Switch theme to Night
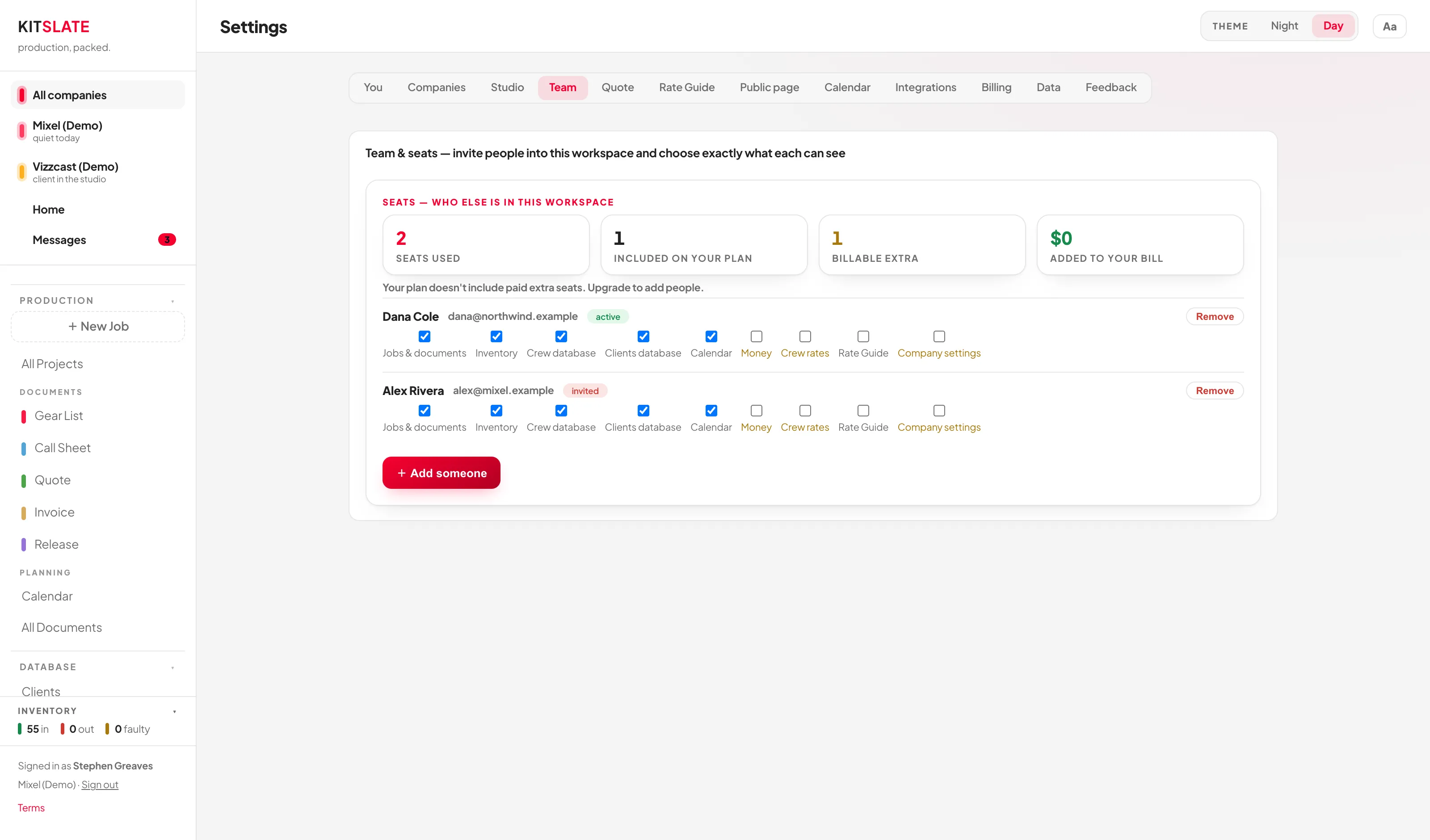Viewport: 1430px width, 840px height. (1284, 26)
